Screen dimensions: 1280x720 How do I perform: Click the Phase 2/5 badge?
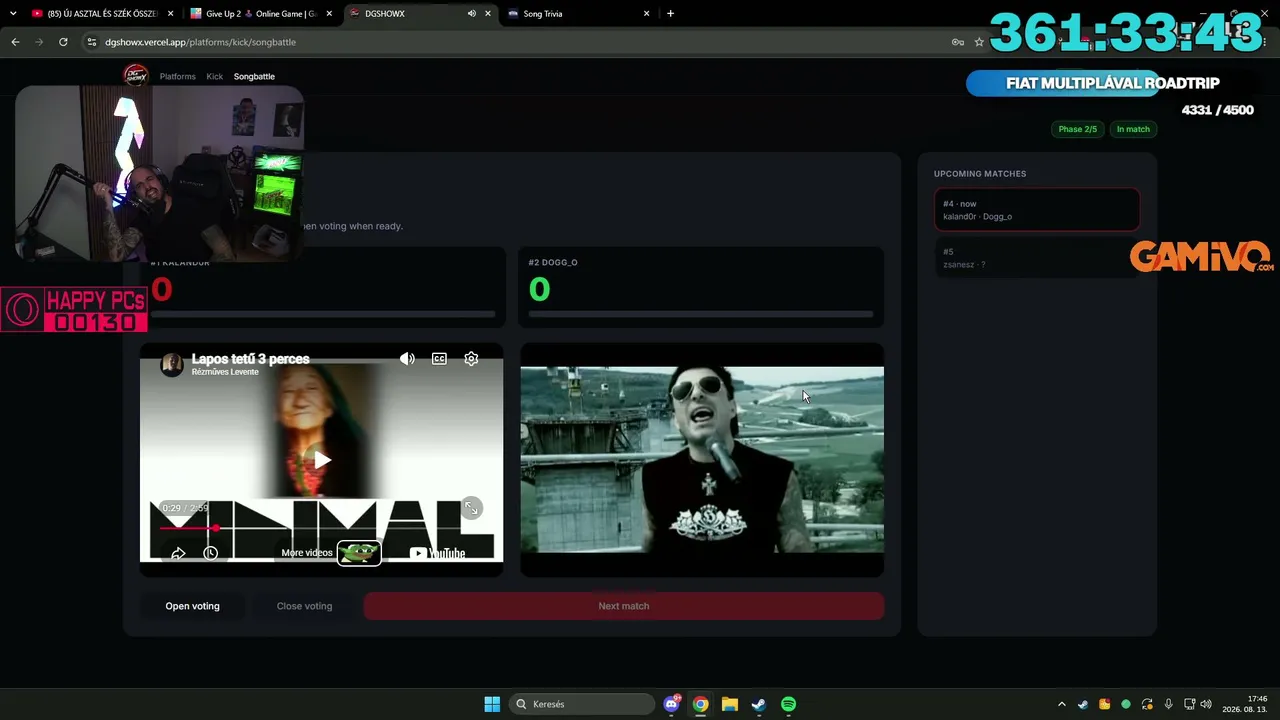[x=1077, y=129]
